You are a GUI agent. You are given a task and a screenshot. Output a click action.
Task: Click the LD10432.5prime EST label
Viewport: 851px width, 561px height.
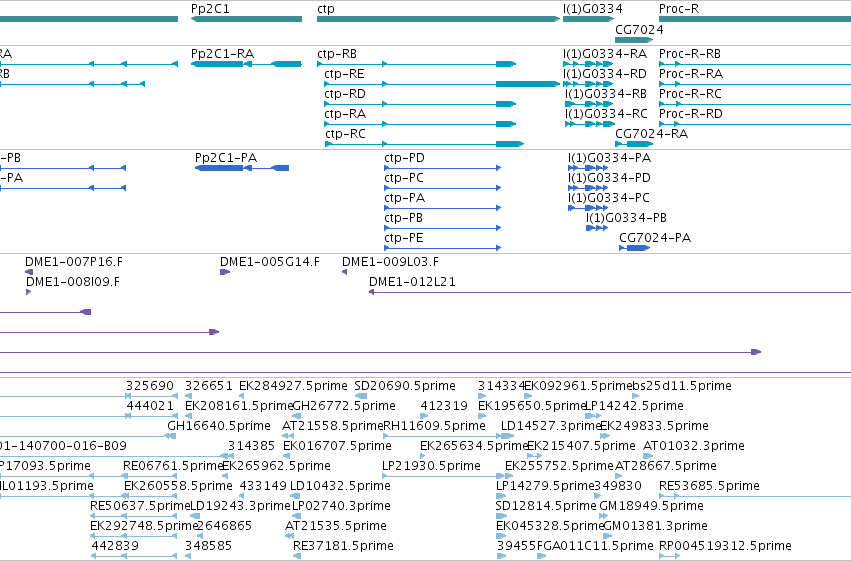(340, 486)
